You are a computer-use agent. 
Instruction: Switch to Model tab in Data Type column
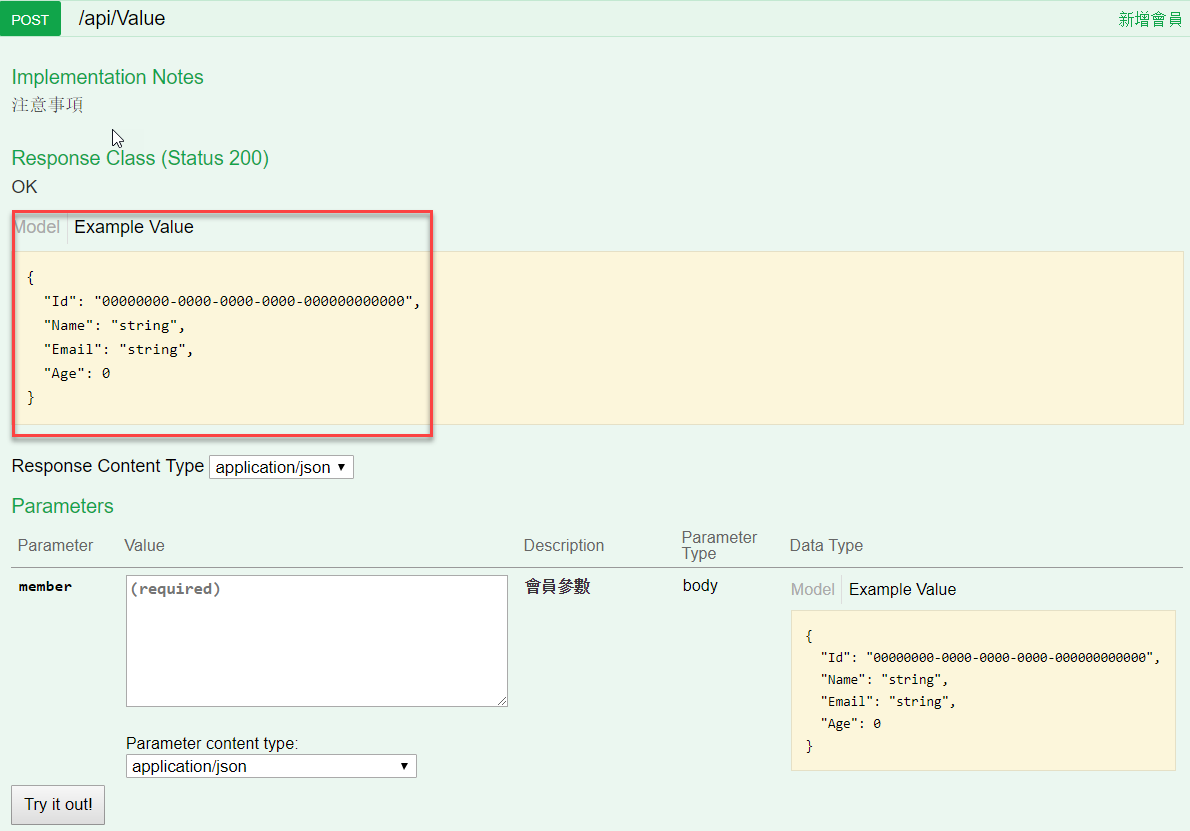812,590
